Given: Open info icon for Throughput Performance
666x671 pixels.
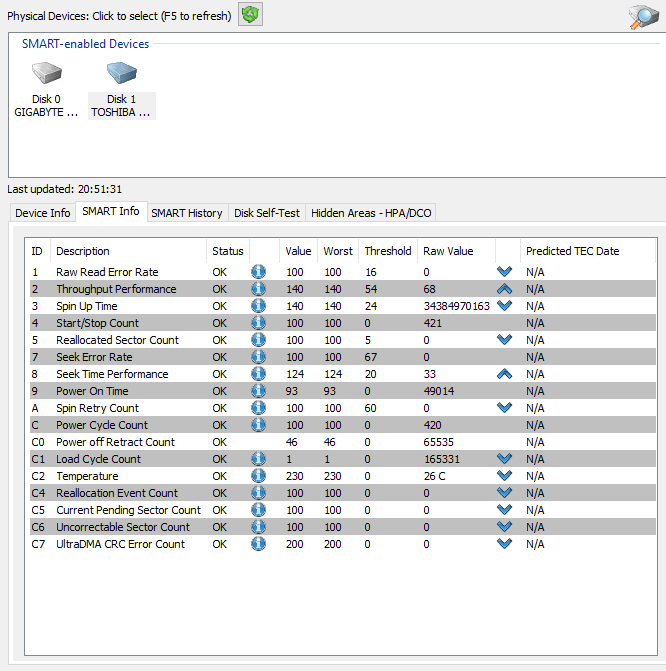Looking at the screenshot, I should coord(258,289).
